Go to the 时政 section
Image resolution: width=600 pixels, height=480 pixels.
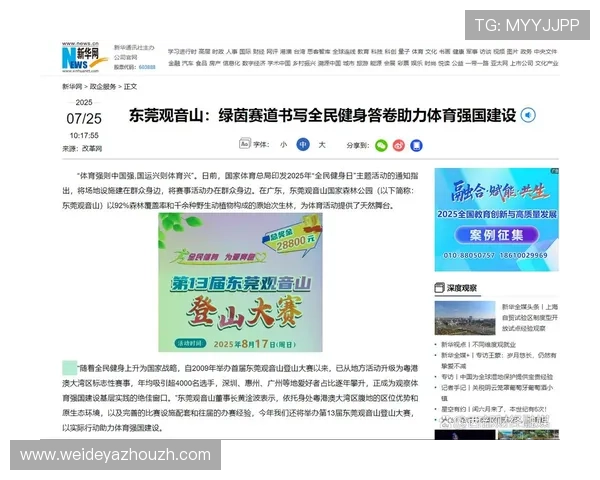pos(218,52)
